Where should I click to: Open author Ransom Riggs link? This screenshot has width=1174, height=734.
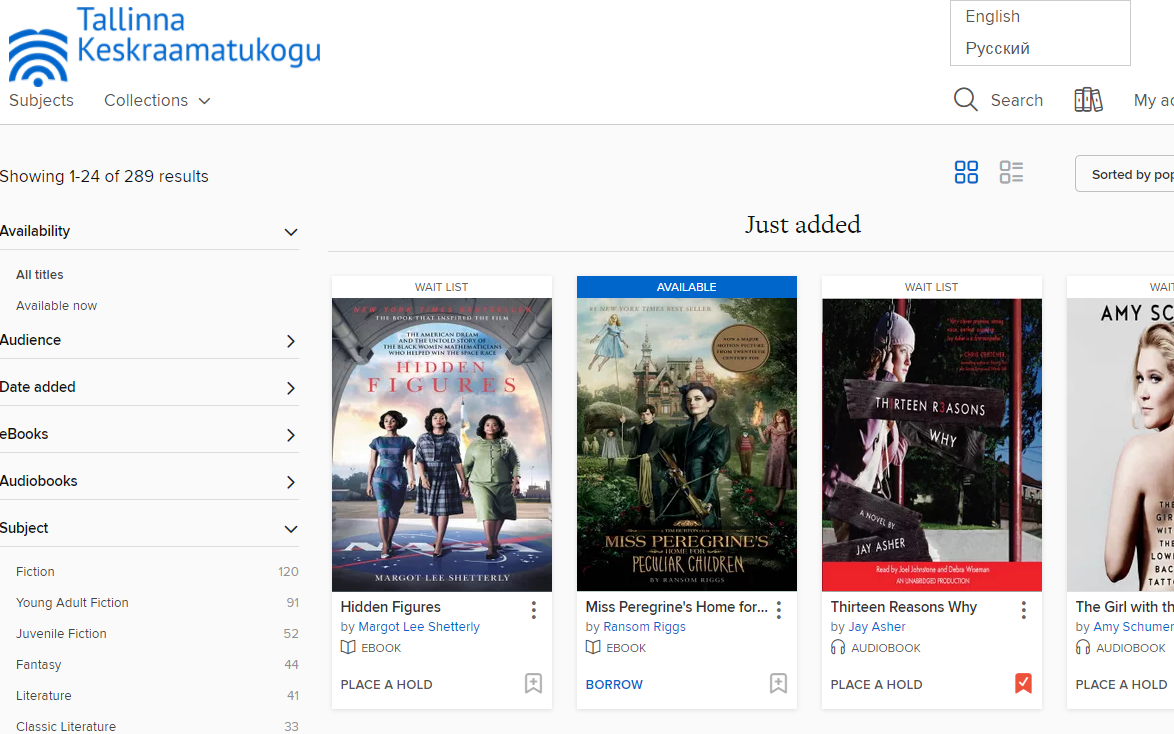click(x=644, y=627)
